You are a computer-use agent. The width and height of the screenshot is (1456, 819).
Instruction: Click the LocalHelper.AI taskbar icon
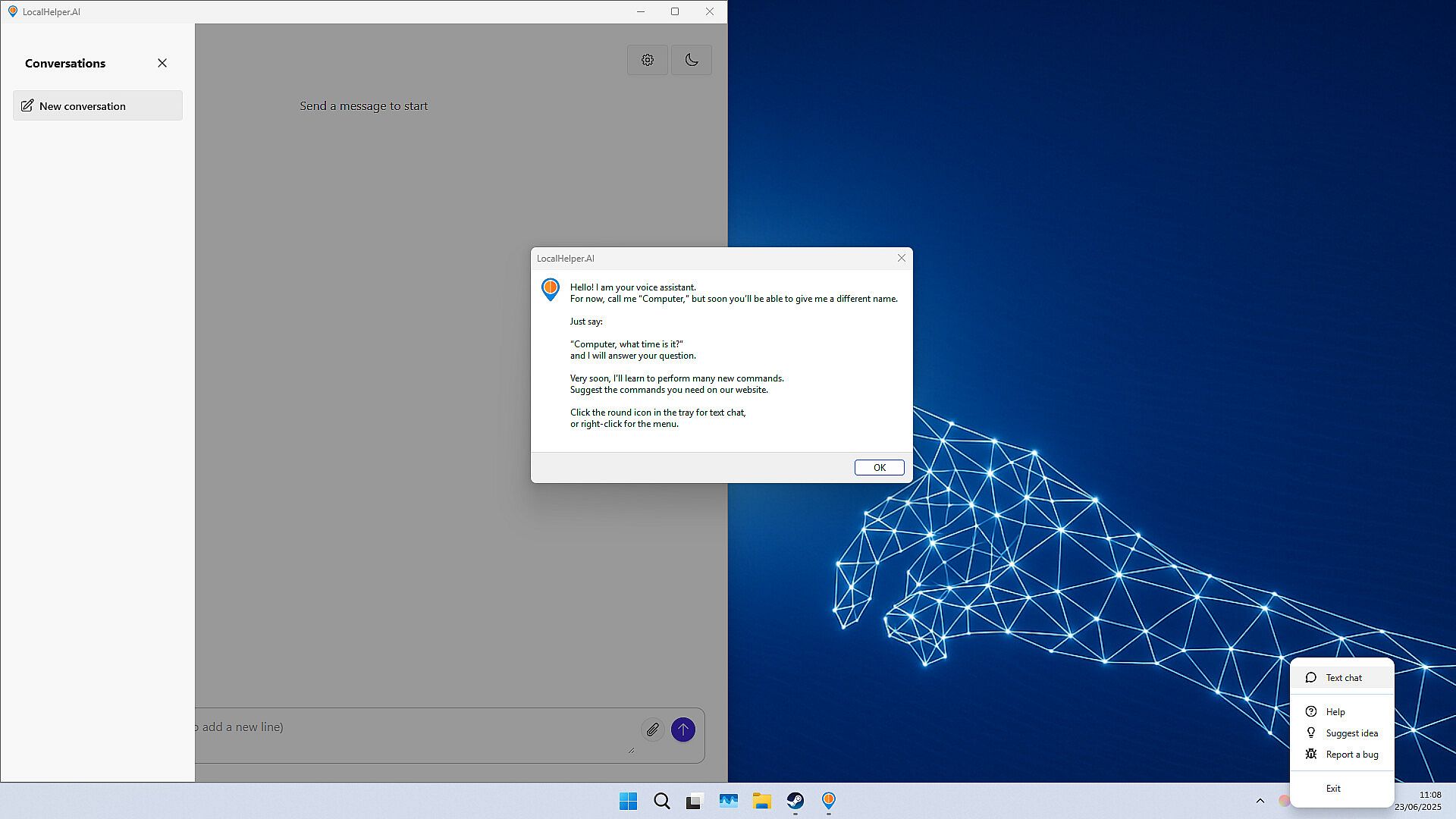pyautogui.click(x=828, y=802)
